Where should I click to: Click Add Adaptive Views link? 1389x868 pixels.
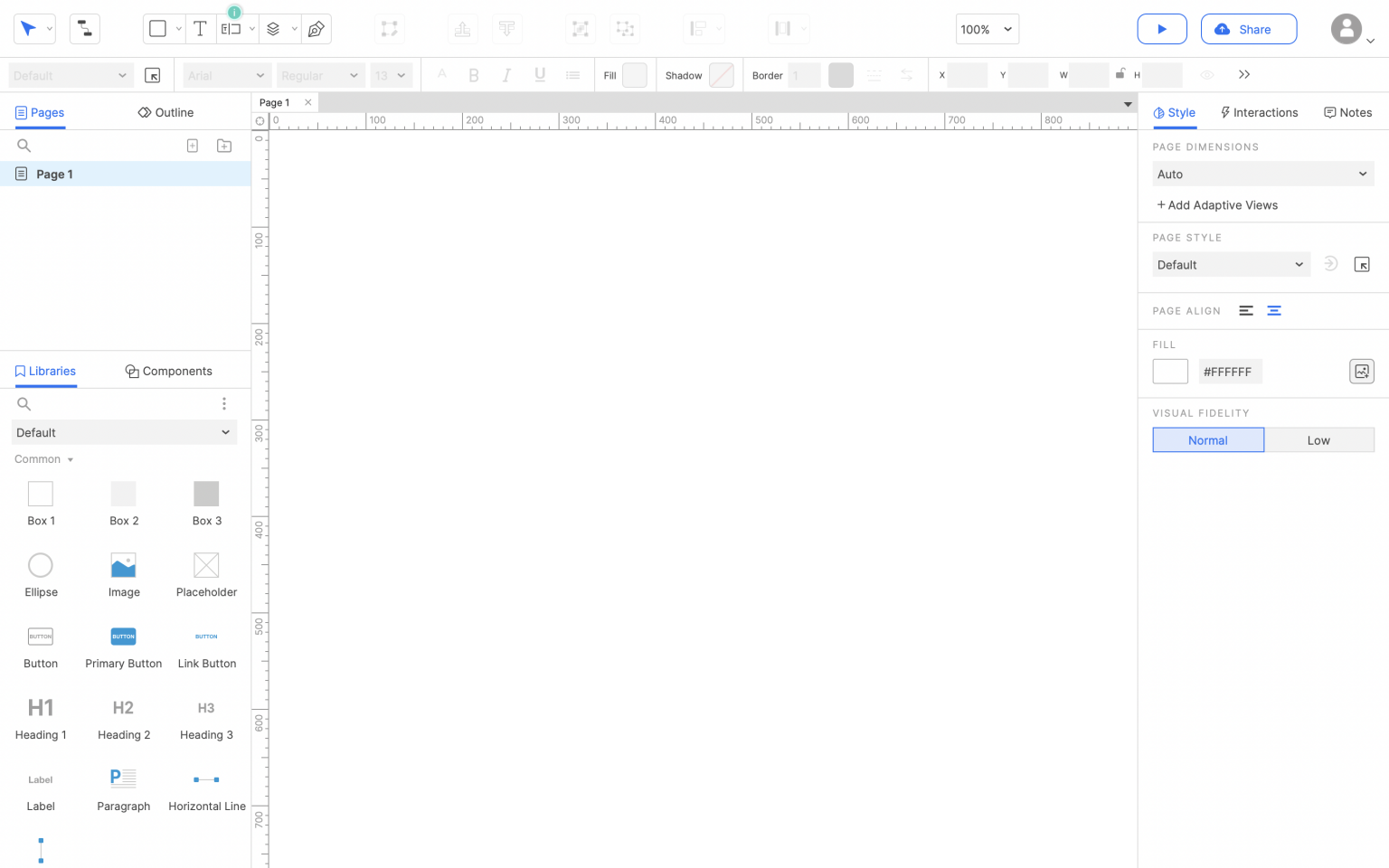coord(1217,205)
